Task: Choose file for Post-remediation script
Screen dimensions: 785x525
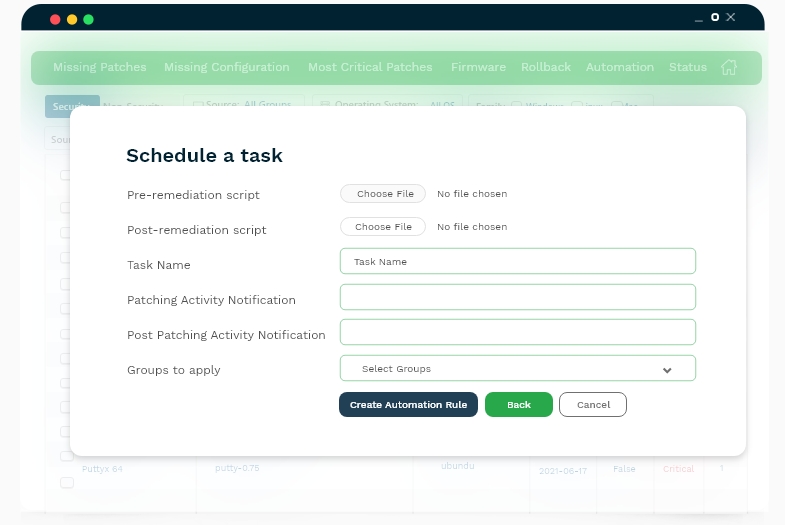Action: point(383,227)
